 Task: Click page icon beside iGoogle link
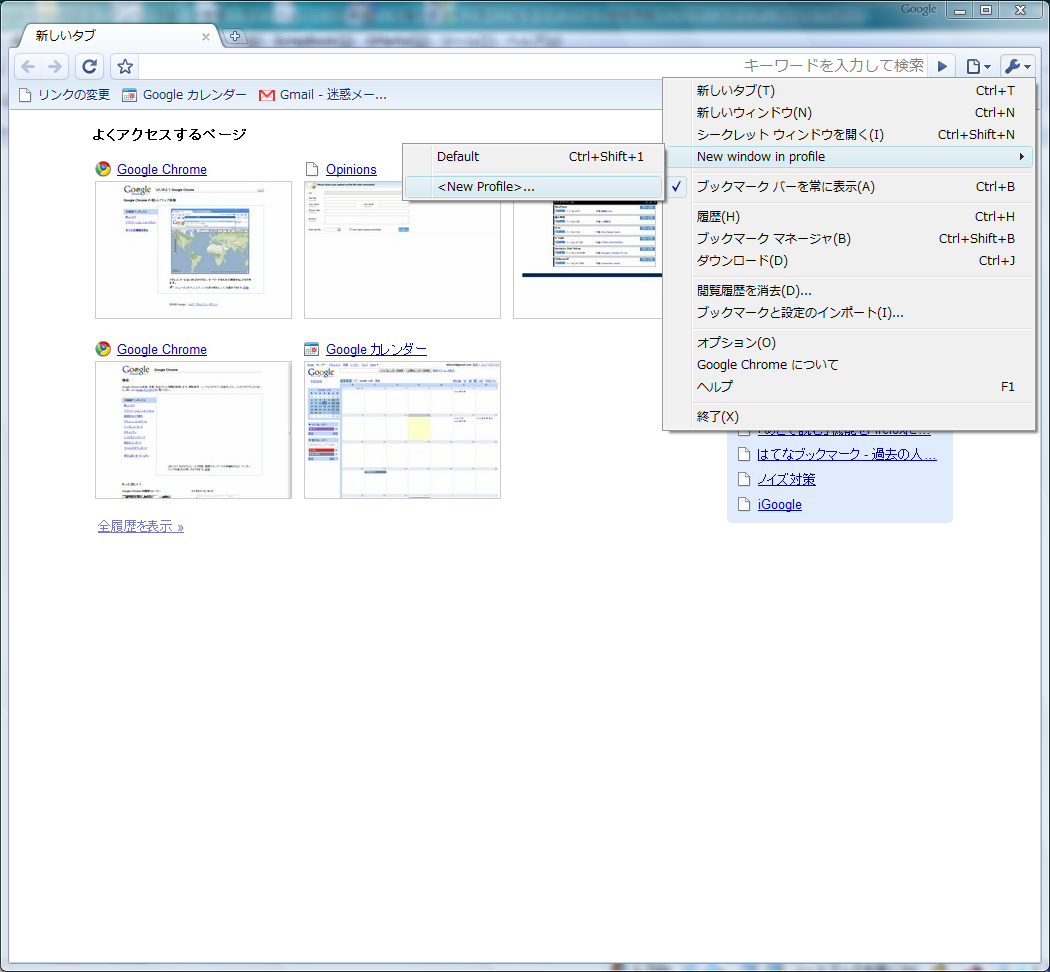tap(743, 504)
